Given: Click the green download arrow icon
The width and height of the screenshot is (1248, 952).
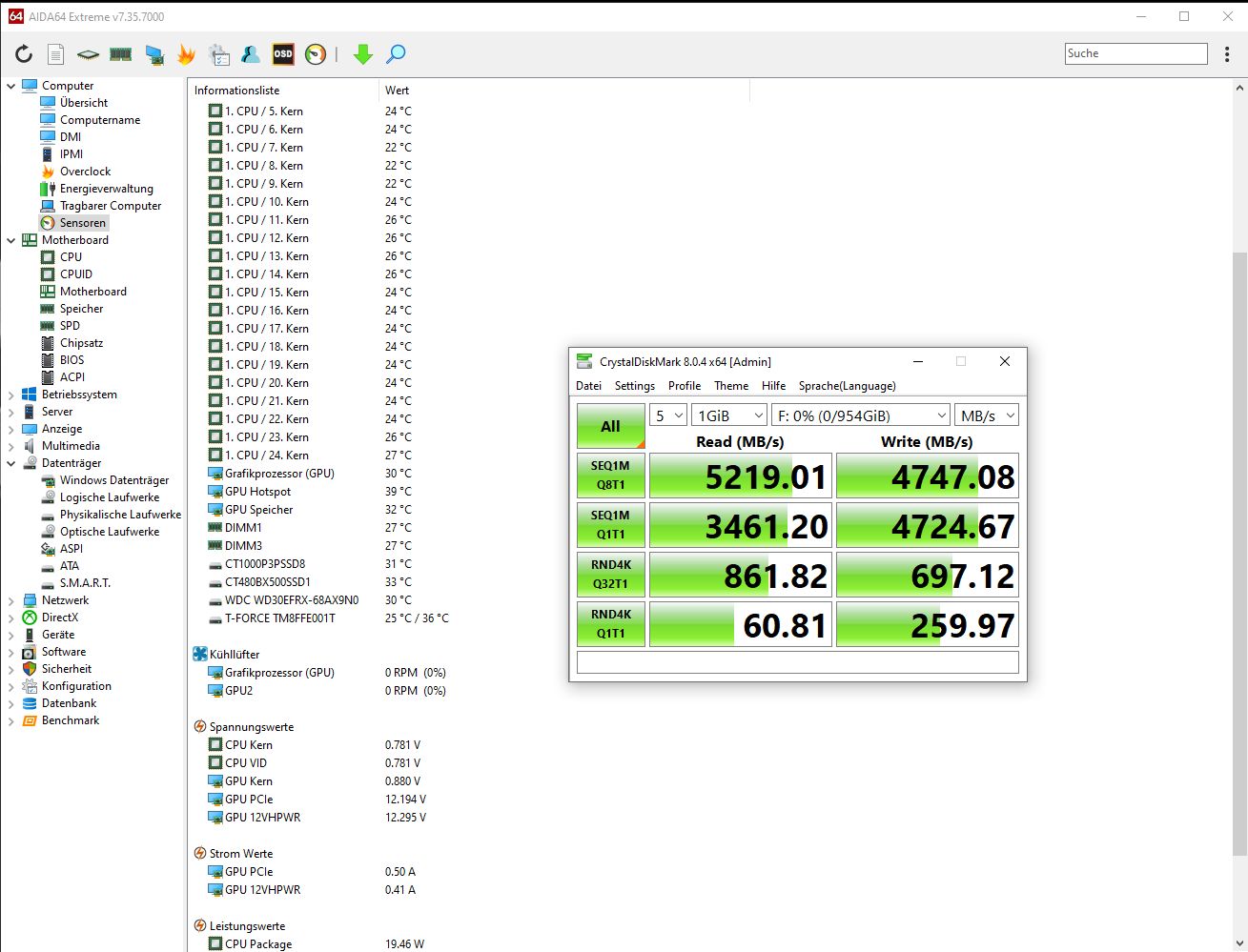Looking at the screenshot, I should [x=362, y=54].
